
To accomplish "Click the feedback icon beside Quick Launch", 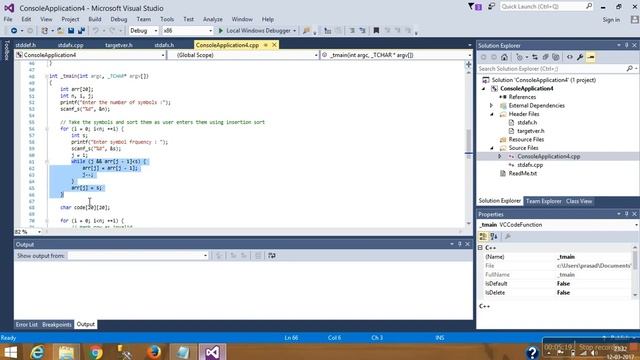I will click(x=491, y=7).
